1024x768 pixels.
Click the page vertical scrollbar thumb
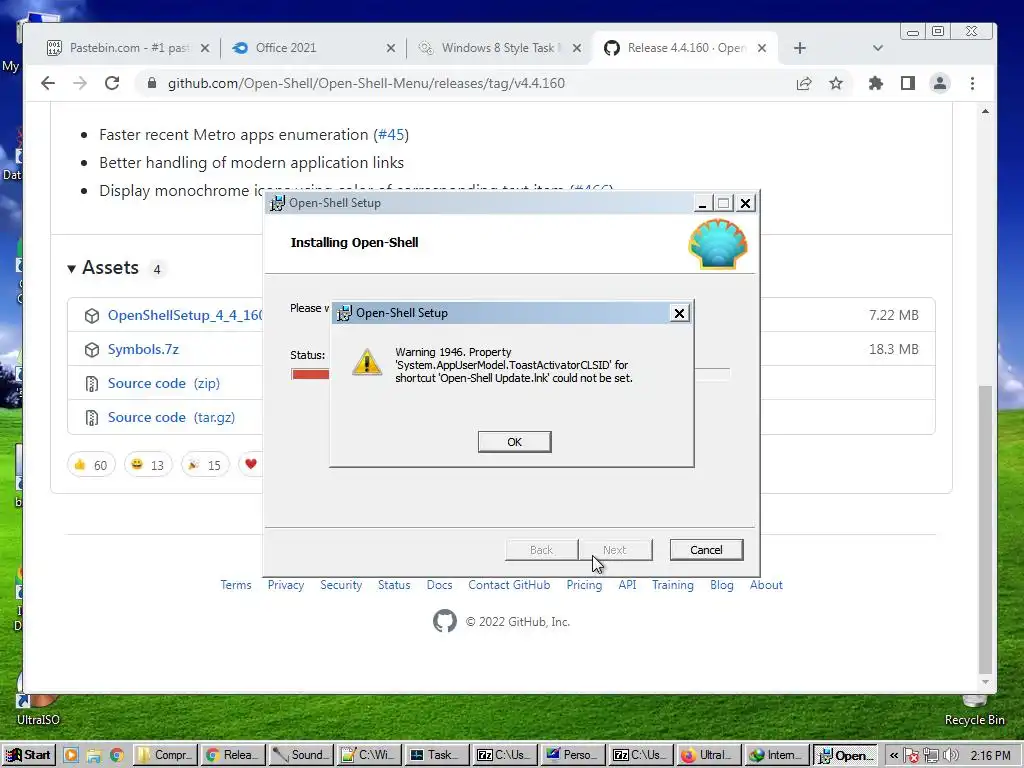[985, 529]
